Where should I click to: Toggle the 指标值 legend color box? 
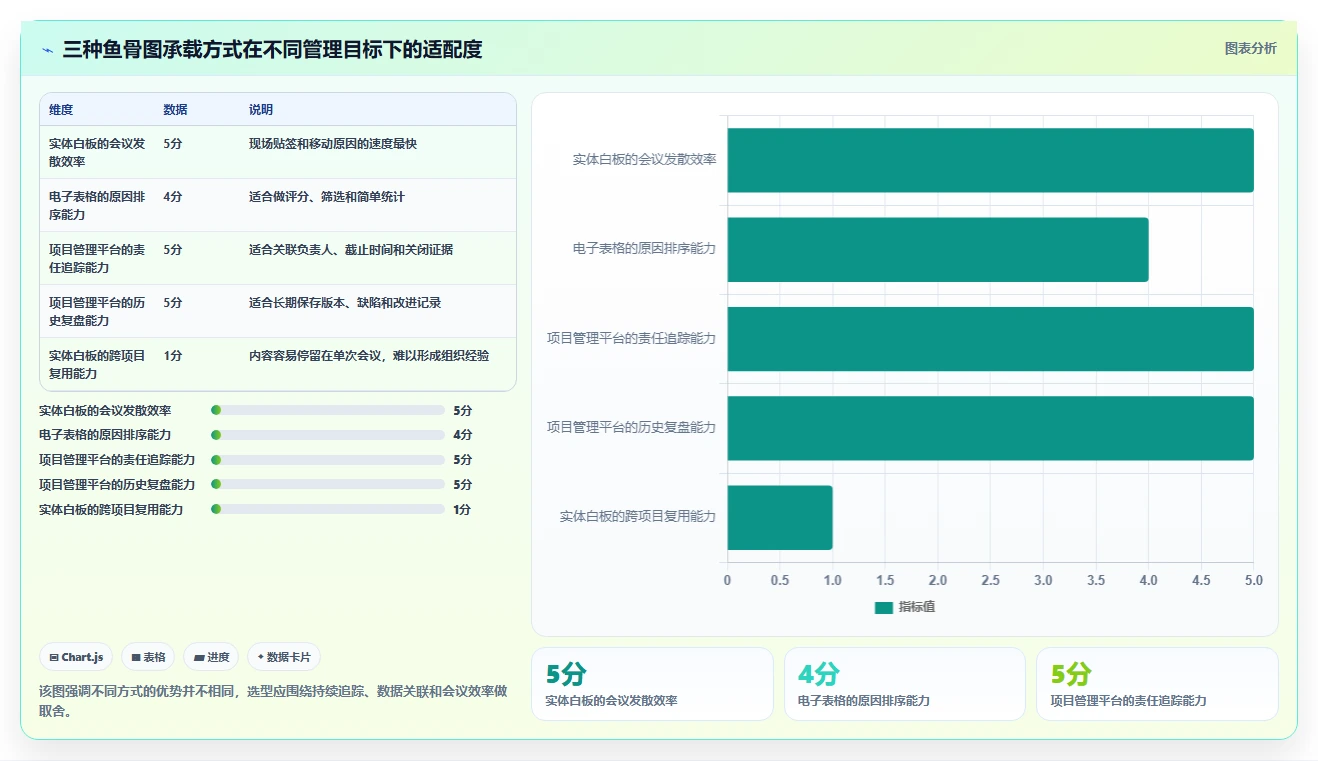(883, 607)
